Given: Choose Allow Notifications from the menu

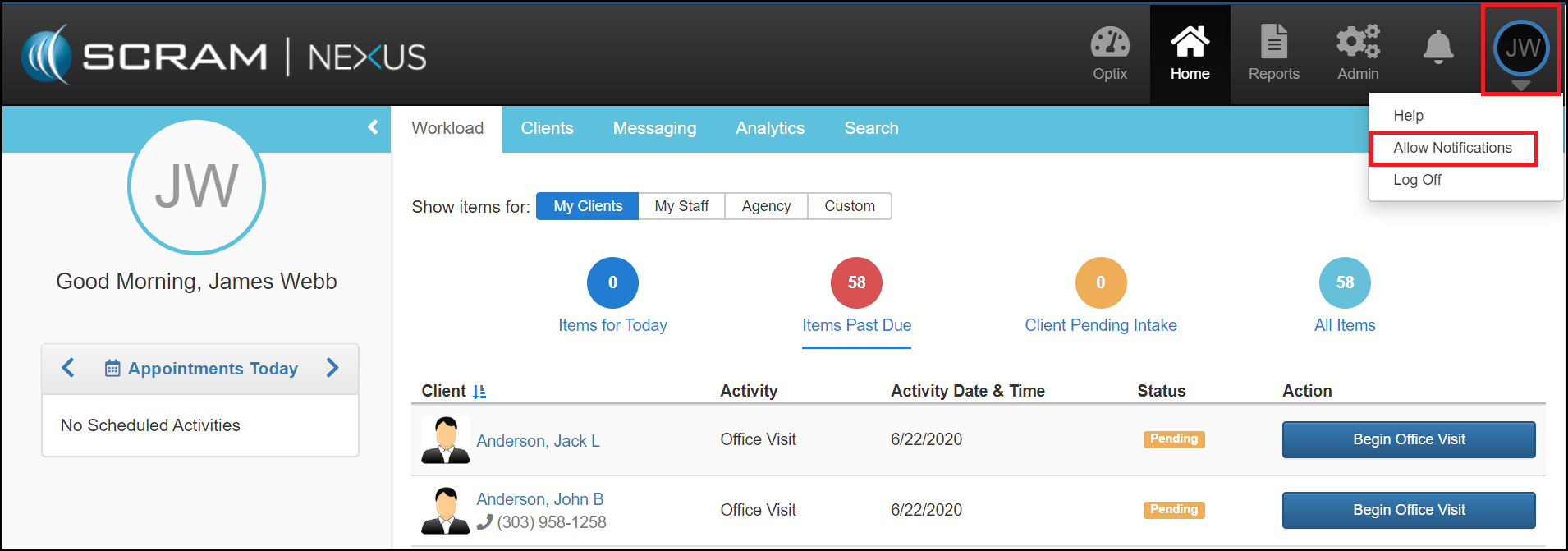Looking at the screenshot, I should point(1452,148).
